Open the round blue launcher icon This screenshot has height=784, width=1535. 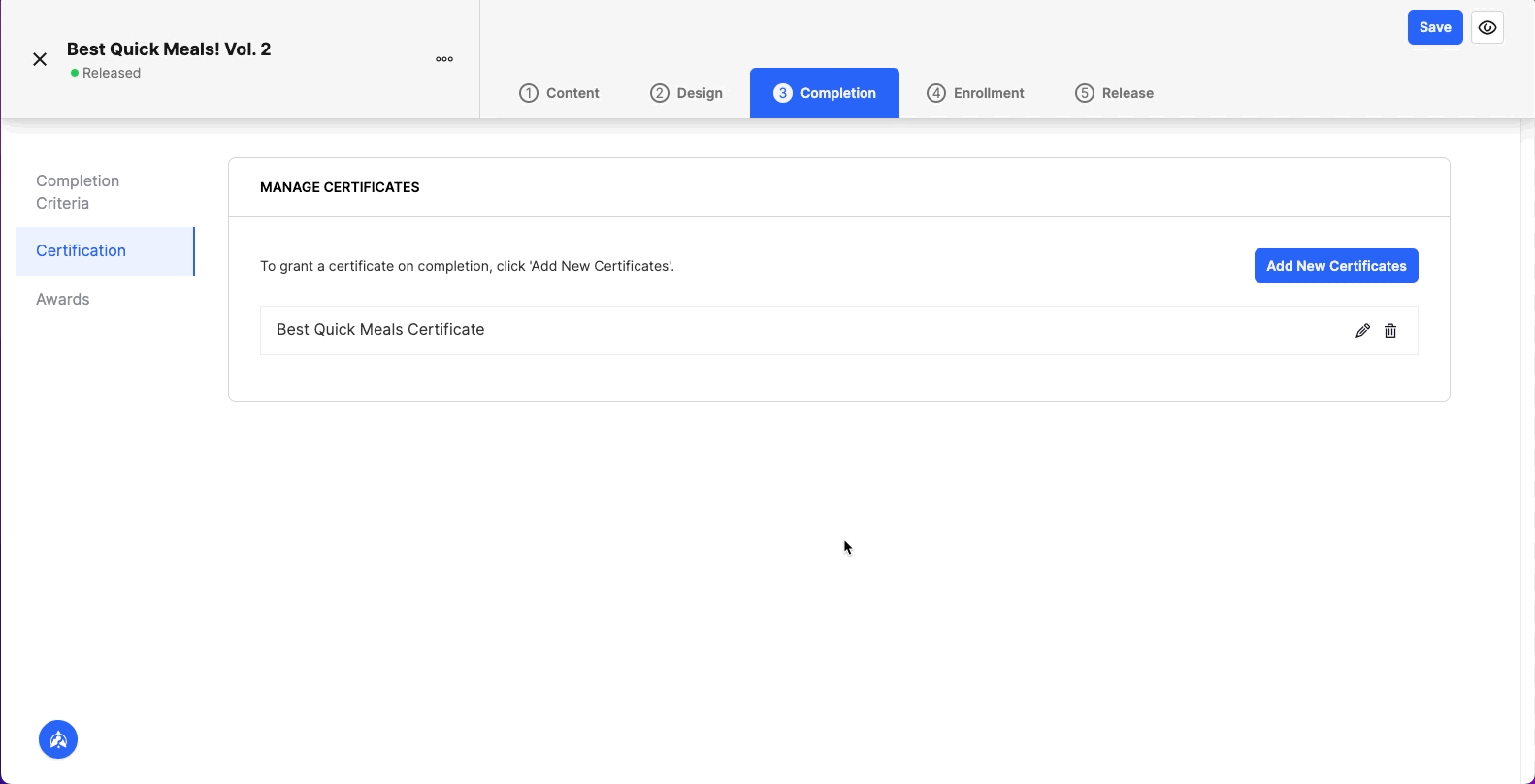click(x=58, y=740)
